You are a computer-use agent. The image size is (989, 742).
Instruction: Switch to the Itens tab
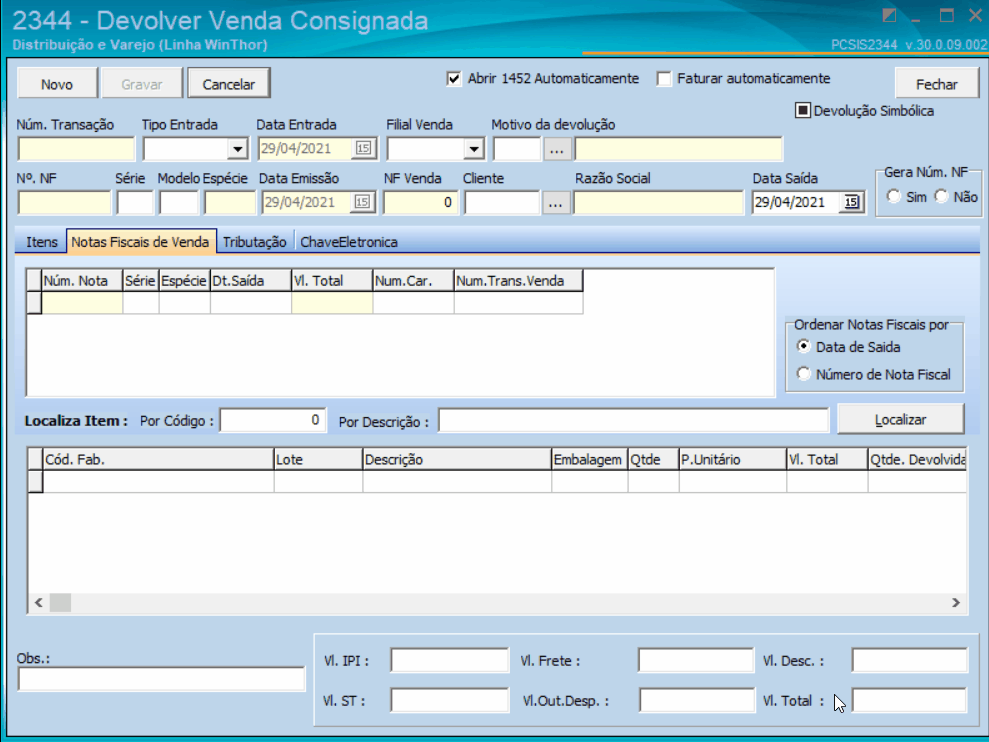[42, 242]
